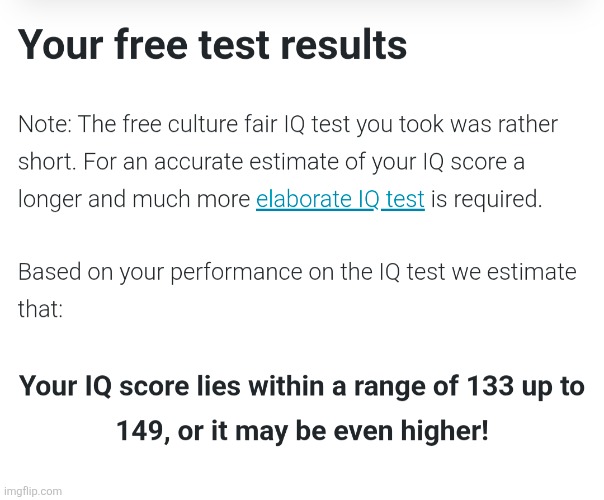Viewport: 604px width, 500px height.
Task: Click the imgflip.com watermark
Action: point(33,491)
